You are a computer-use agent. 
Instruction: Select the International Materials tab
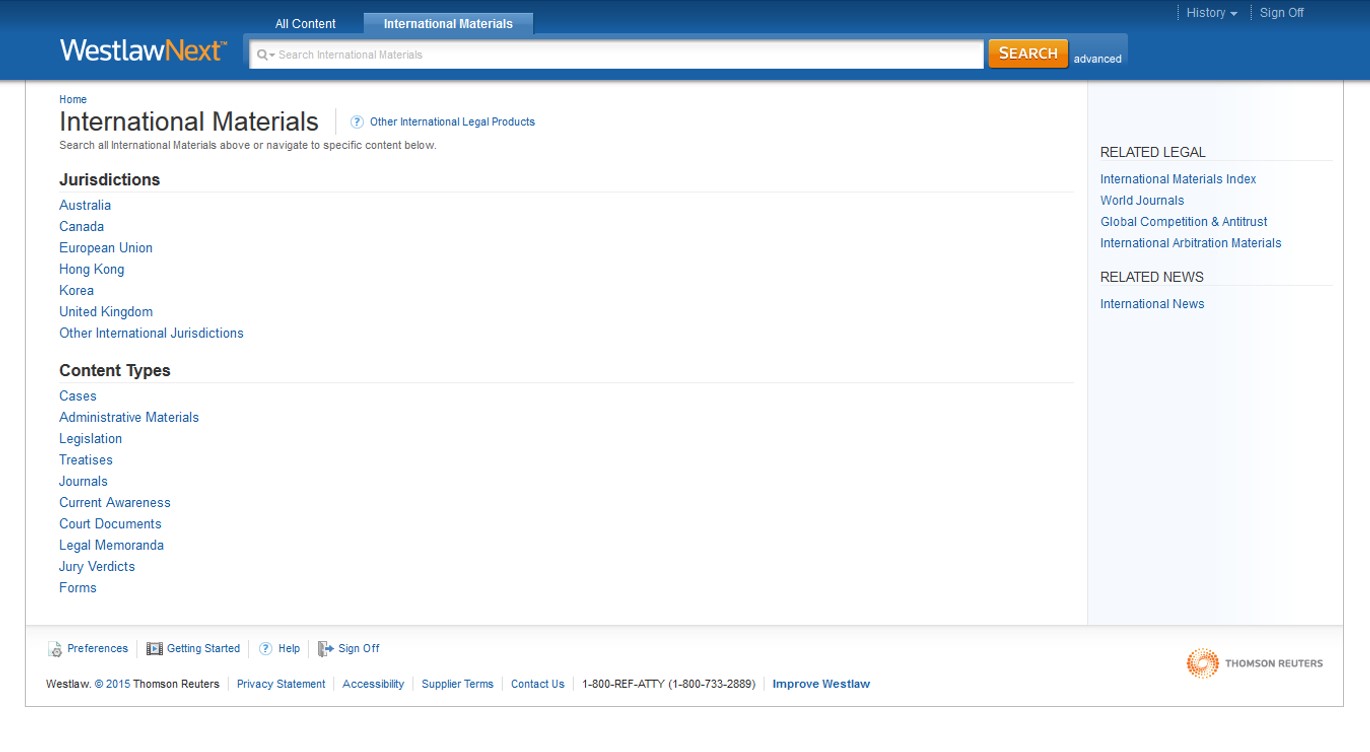coord(448,24)
